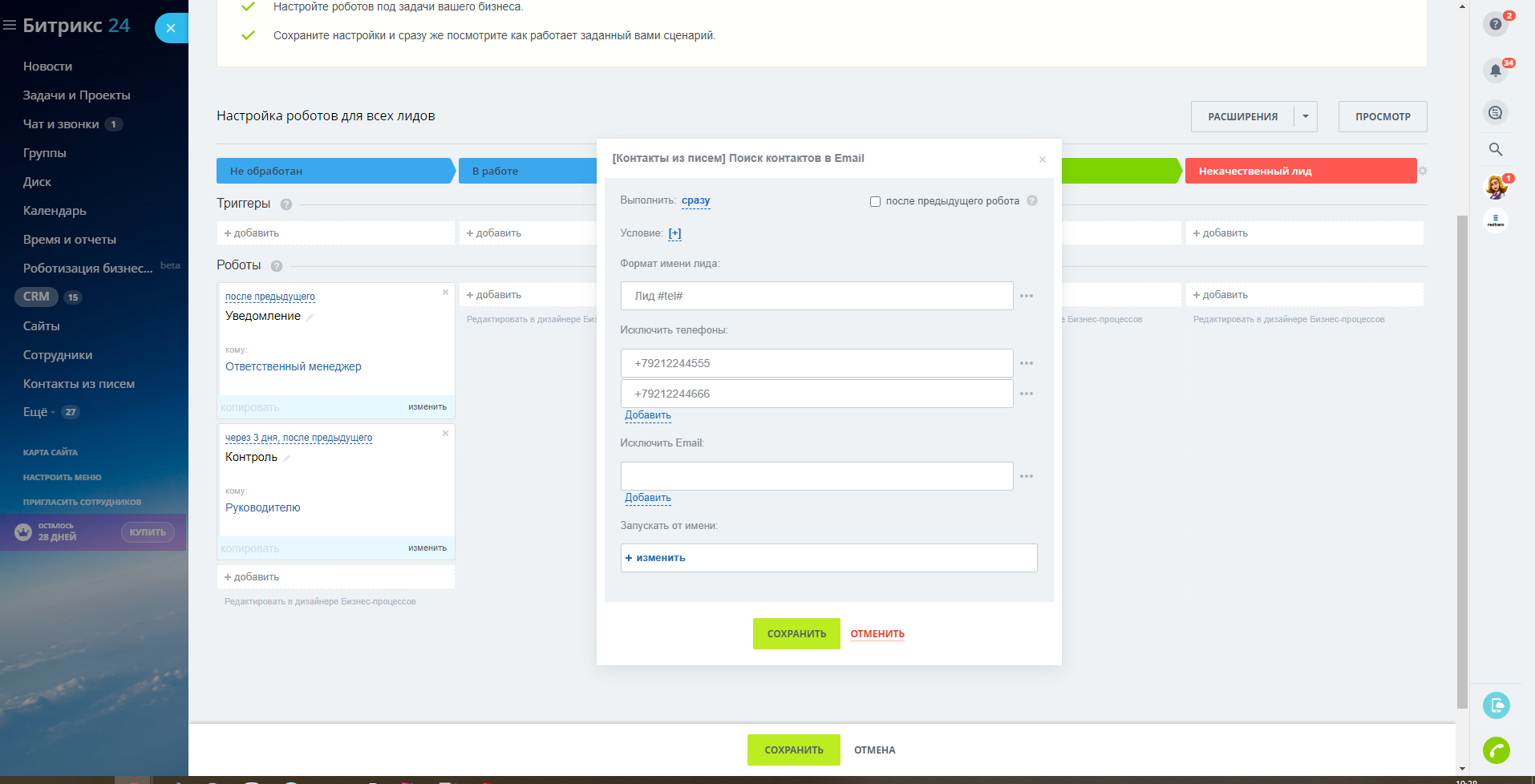Click the lead name format field 'Лид #tel#'
This screenshot has width=1535, height=784.
click(816, 296)
